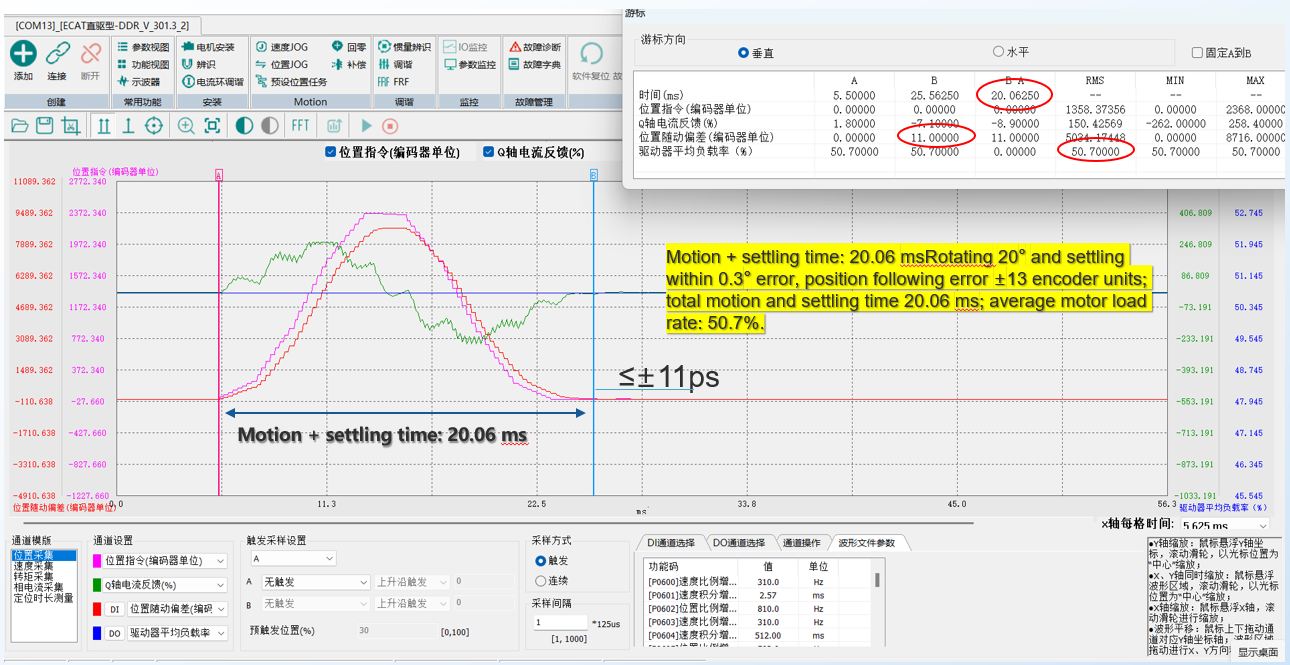Screen dimensions: 1290x665
Task: Click the 连接 (connect) chain icon
Action: click(x=58, y=54)
